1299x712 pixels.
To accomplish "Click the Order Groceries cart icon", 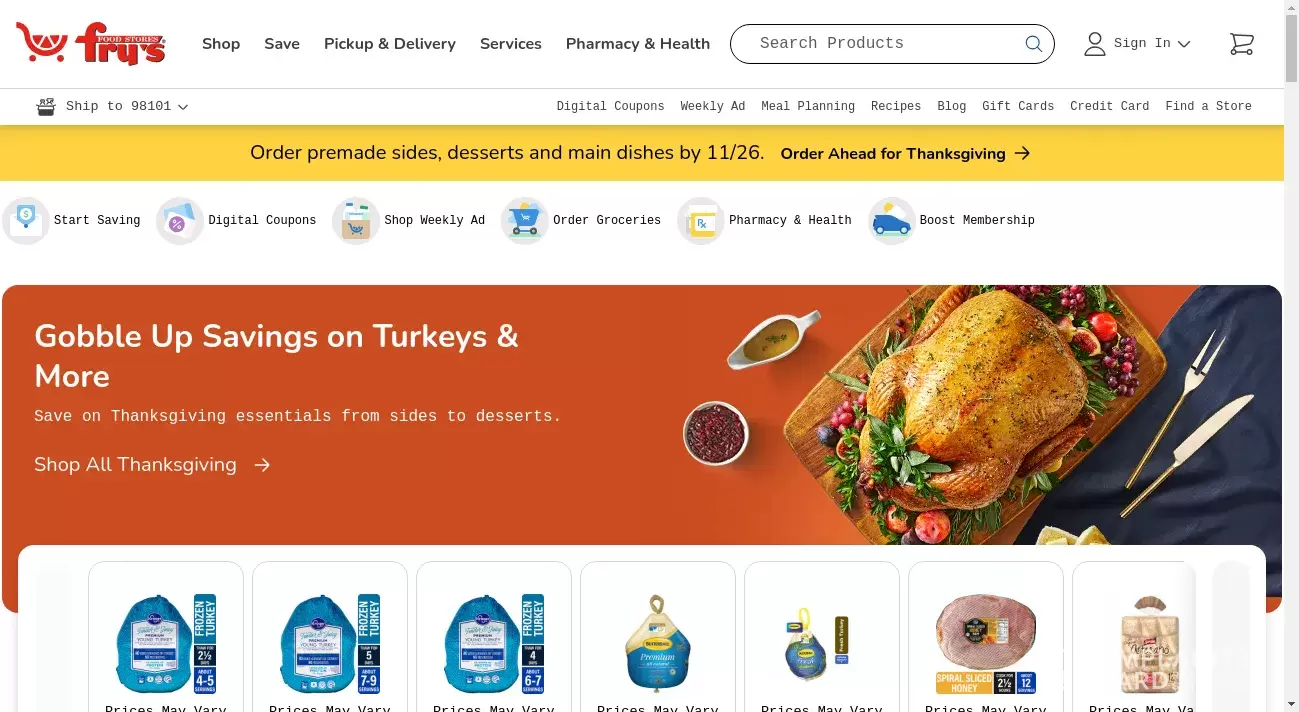I will pos(525,220).
